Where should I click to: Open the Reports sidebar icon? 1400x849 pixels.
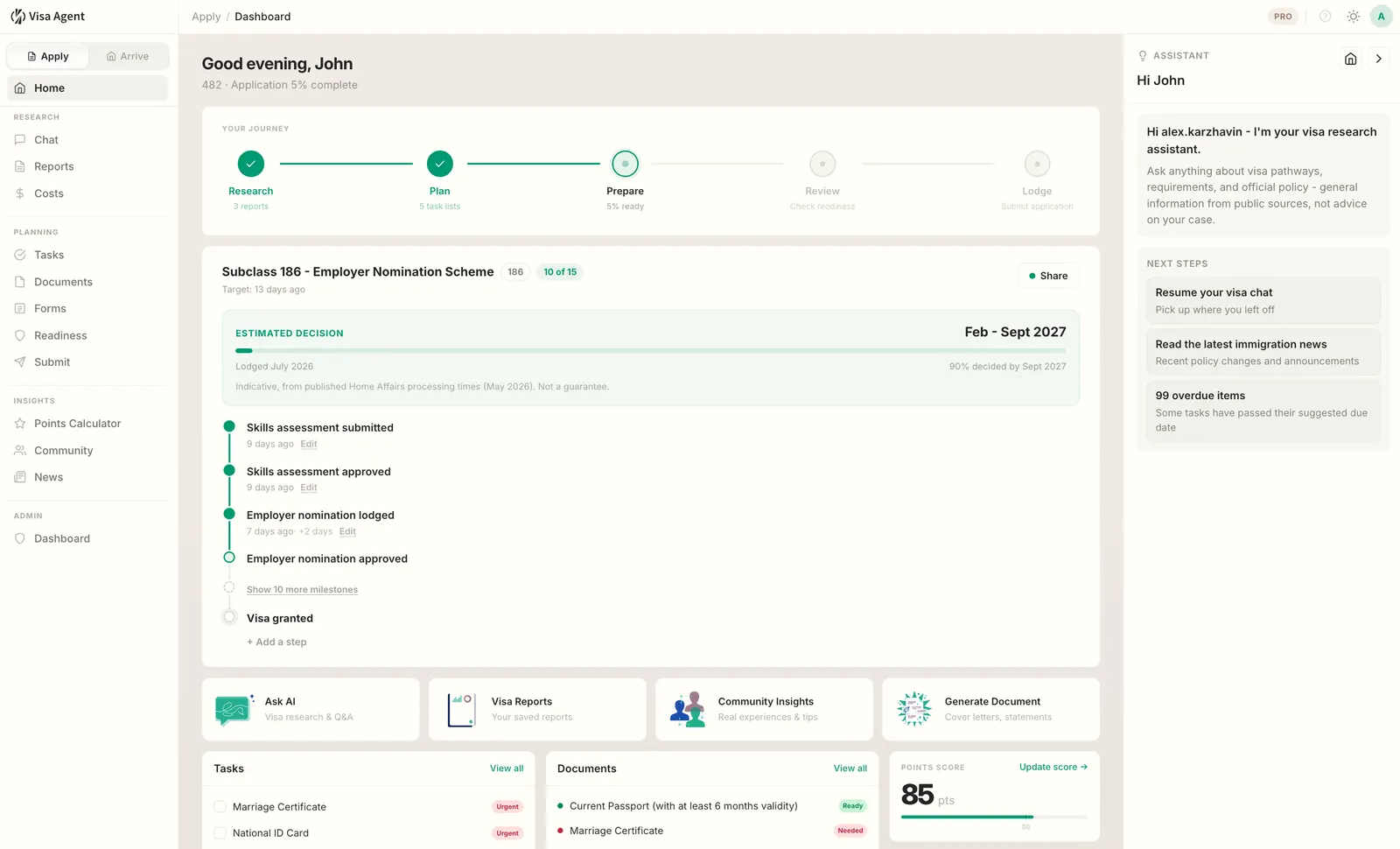pyautogui.click(x=20, y=166)
